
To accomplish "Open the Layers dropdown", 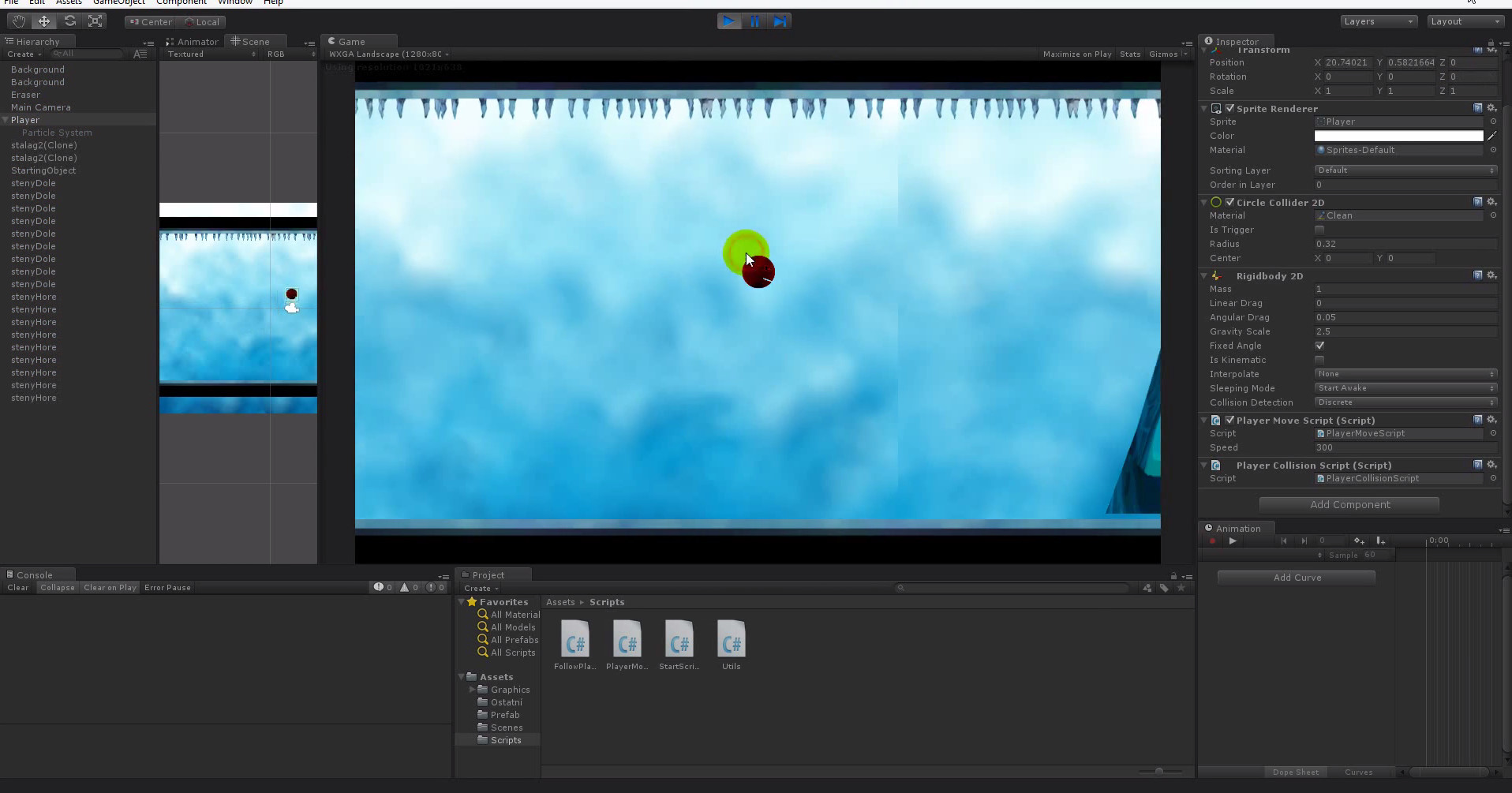I will [1378, 21].
